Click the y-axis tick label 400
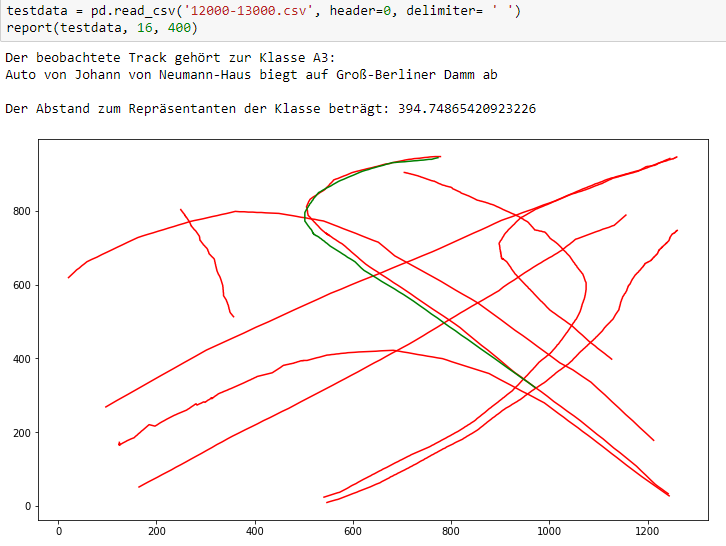726x546 pixels. coord(21,359)
